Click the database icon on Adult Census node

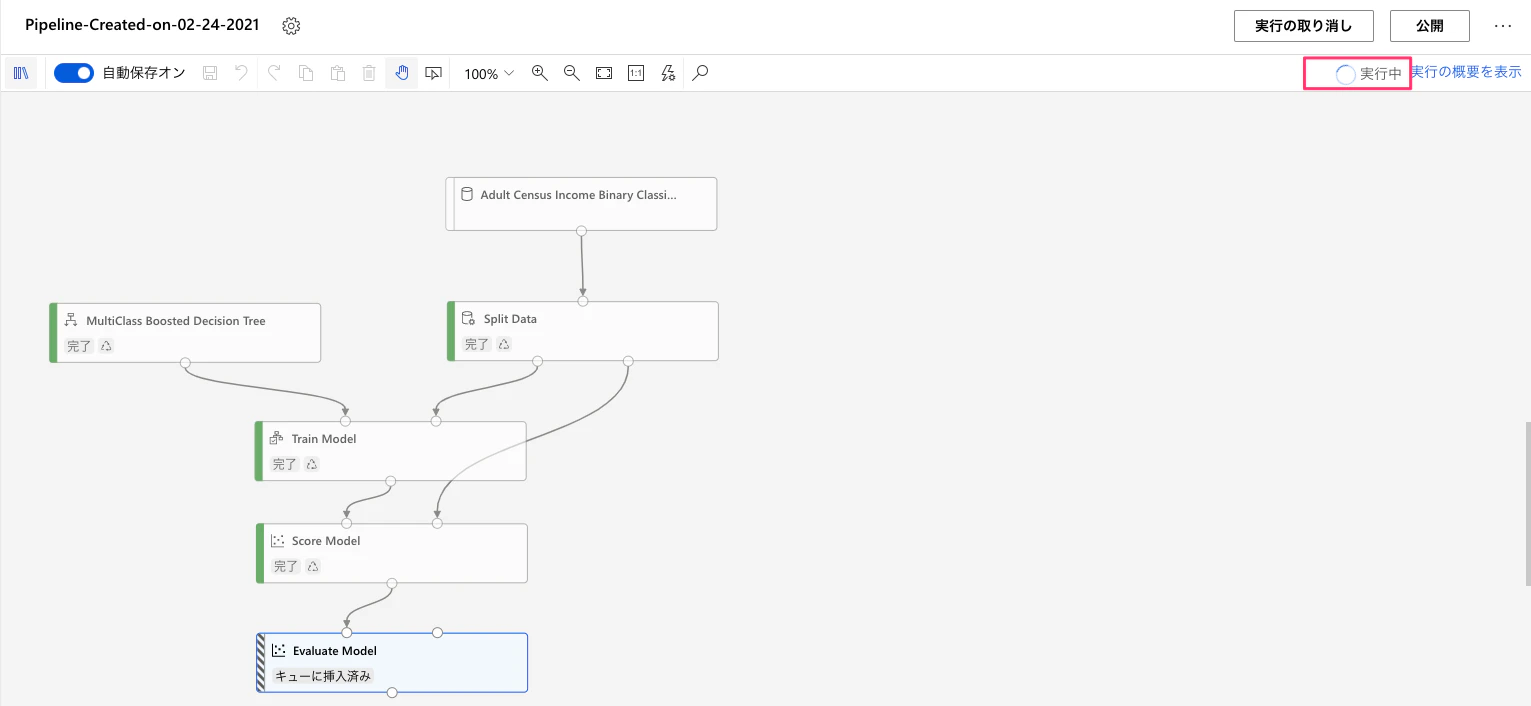[466, 194]
